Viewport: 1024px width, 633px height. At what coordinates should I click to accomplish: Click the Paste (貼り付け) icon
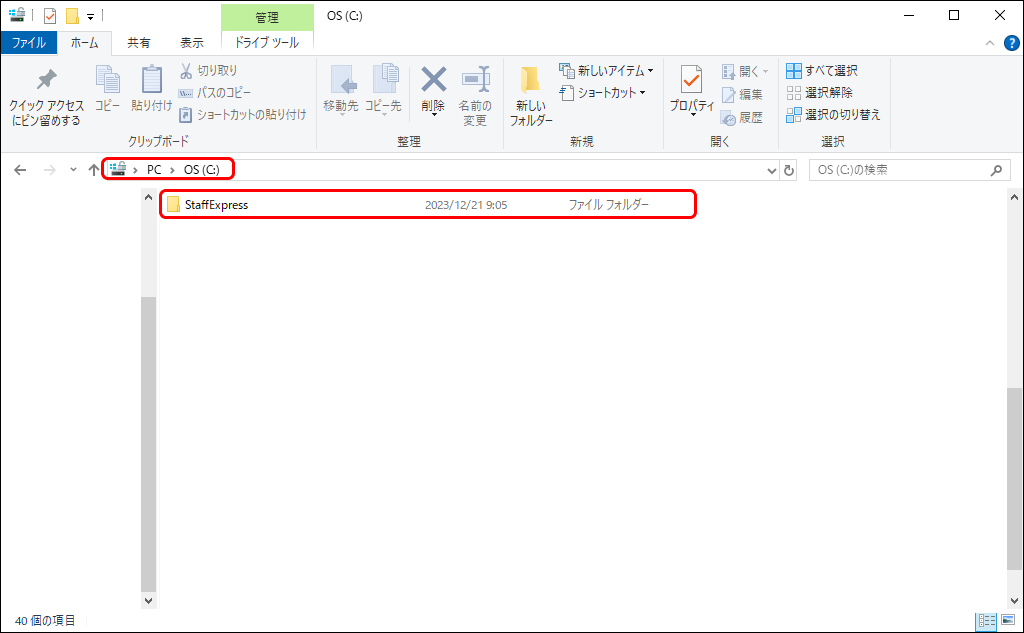point(152,80)
